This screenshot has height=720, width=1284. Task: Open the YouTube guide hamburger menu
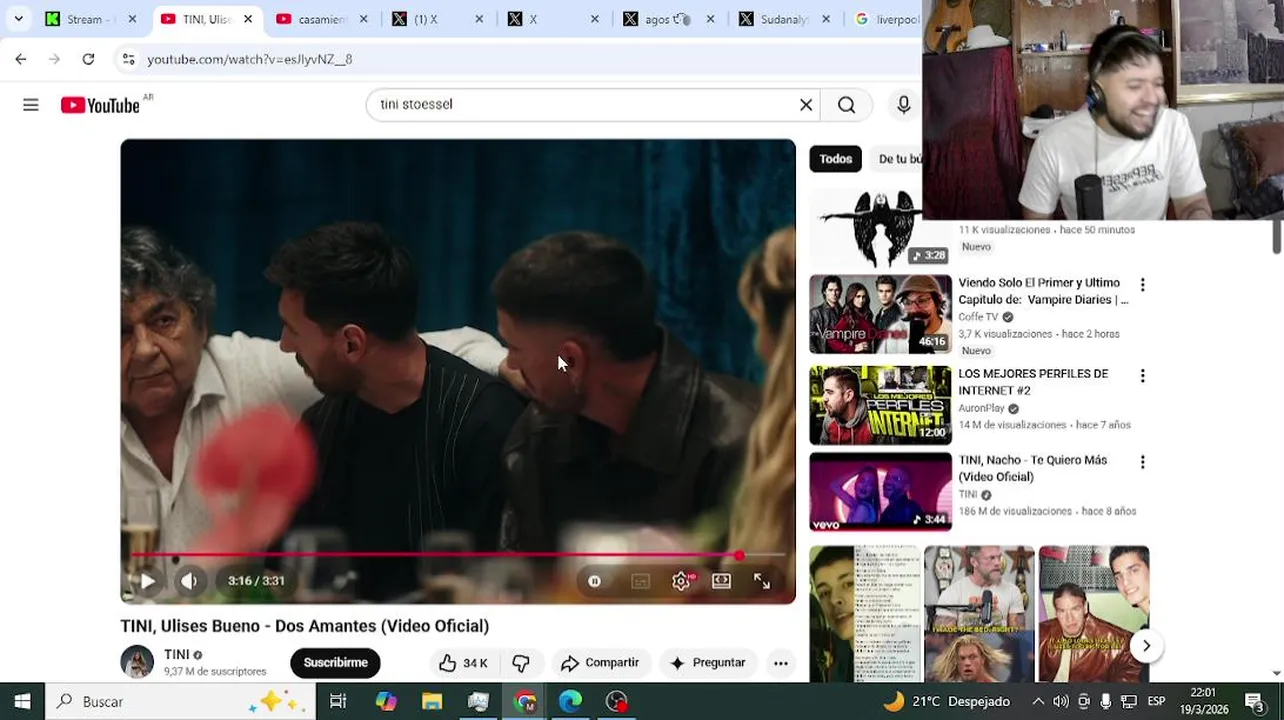[31, 105]
